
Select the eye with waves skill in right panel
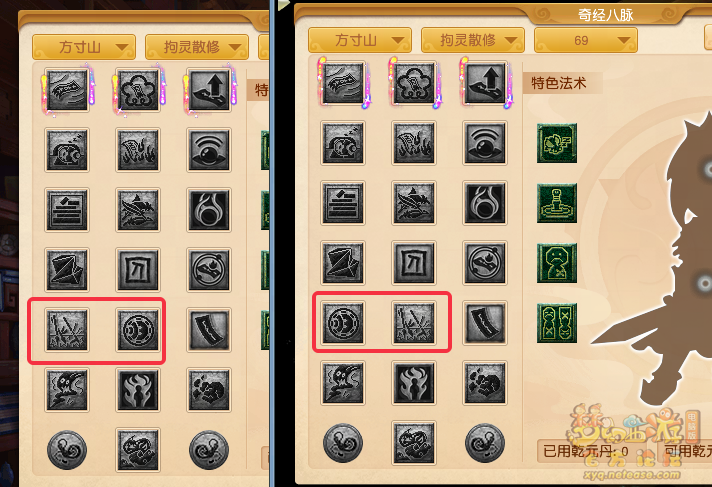[x=485, y=143]
